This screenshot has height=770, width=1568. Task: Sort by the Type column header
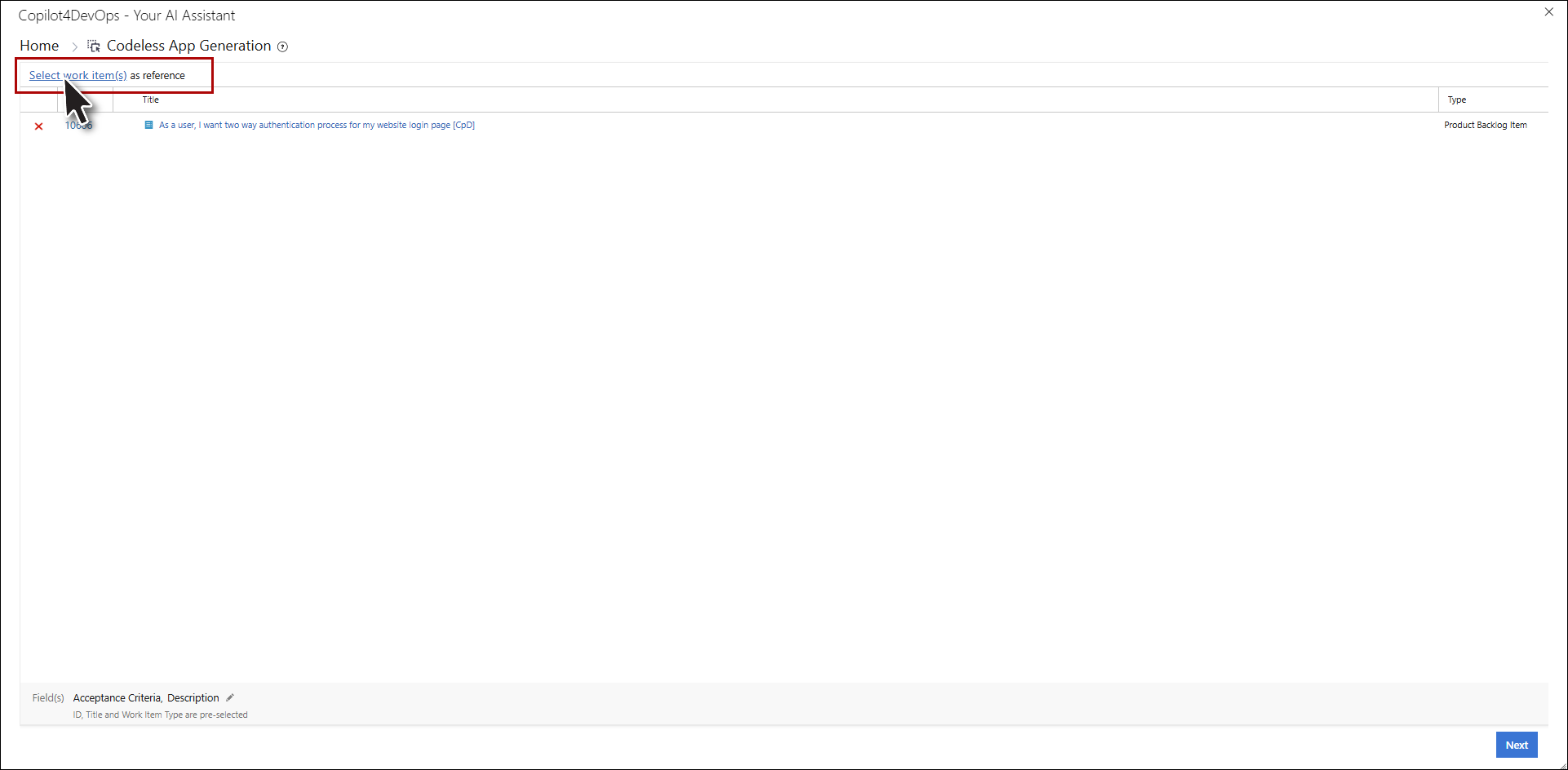coord(1456,100)
